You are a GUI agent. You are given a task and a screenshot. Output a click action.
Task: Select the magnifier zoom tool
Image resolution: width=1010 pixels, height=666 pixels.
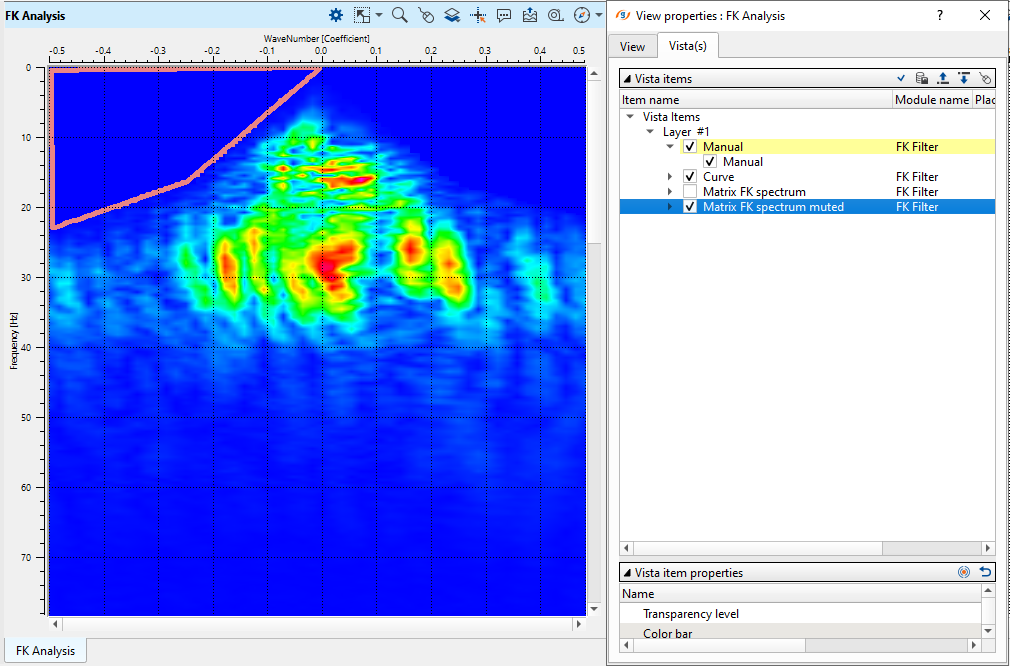click(x=399, y=15)
